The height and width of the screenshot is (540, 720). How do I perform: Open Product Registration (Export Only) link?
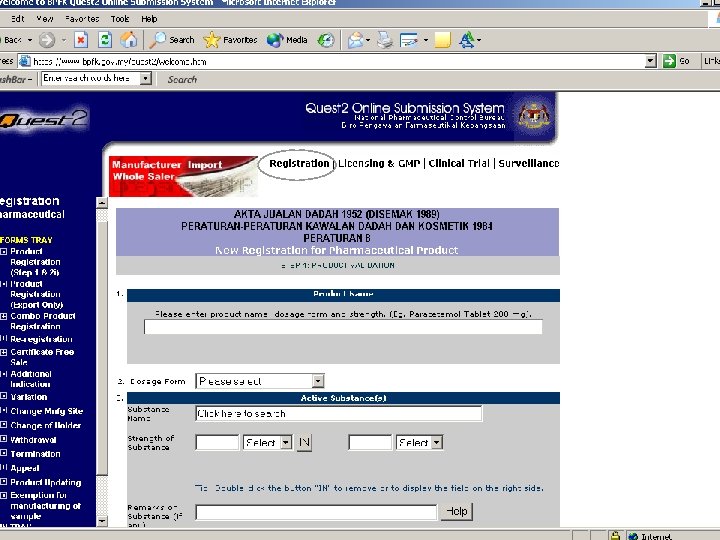tap(36, 294)
